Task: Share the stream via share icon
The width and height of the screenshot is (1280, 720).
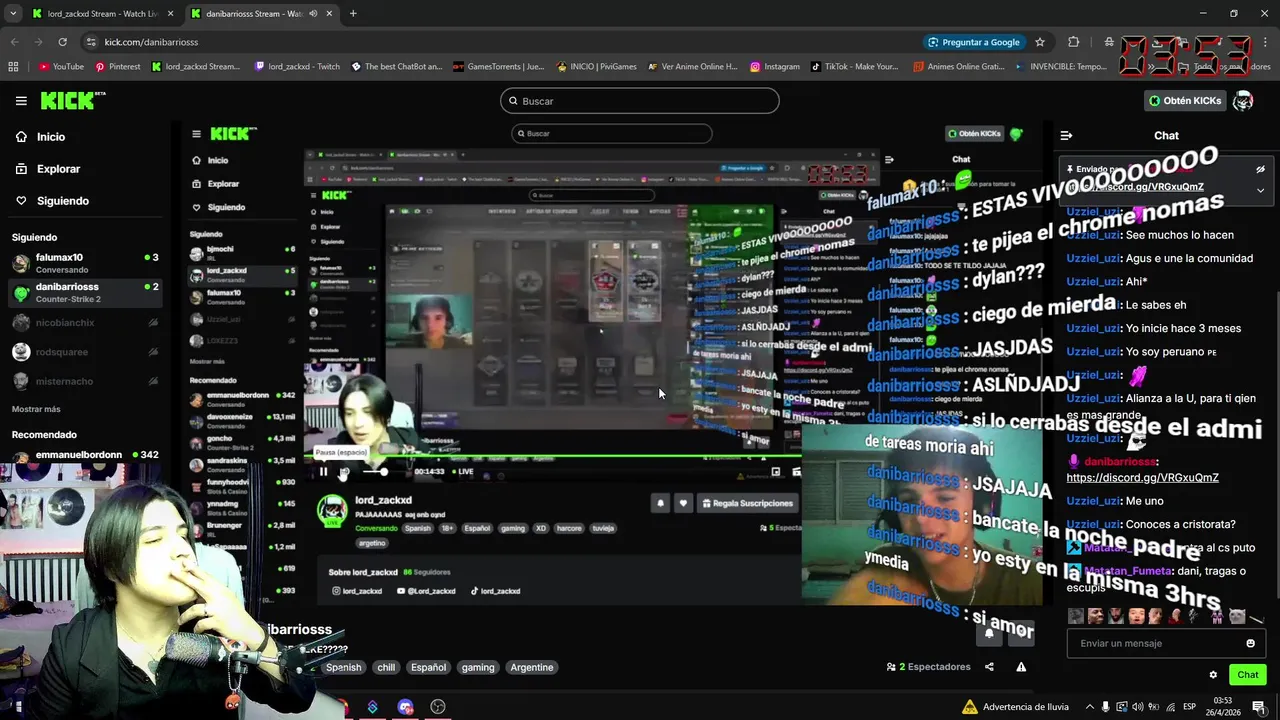Action: (989, 667)
